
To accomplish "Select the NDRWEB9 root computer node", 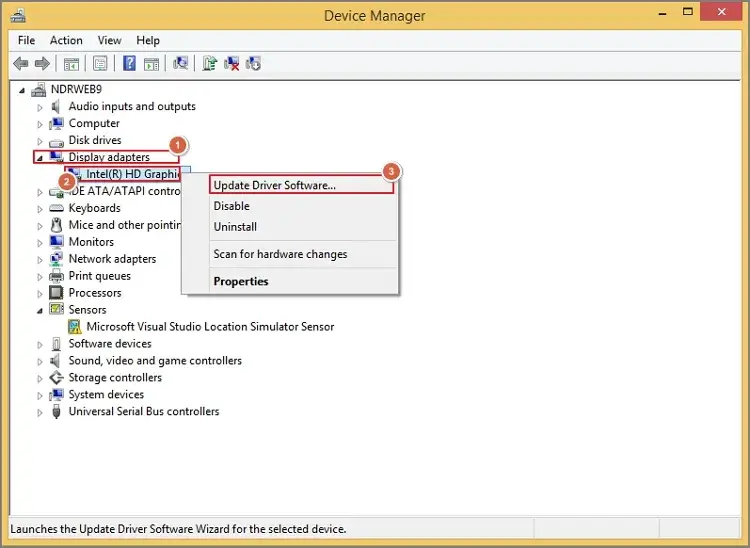I will coord(77,89).
